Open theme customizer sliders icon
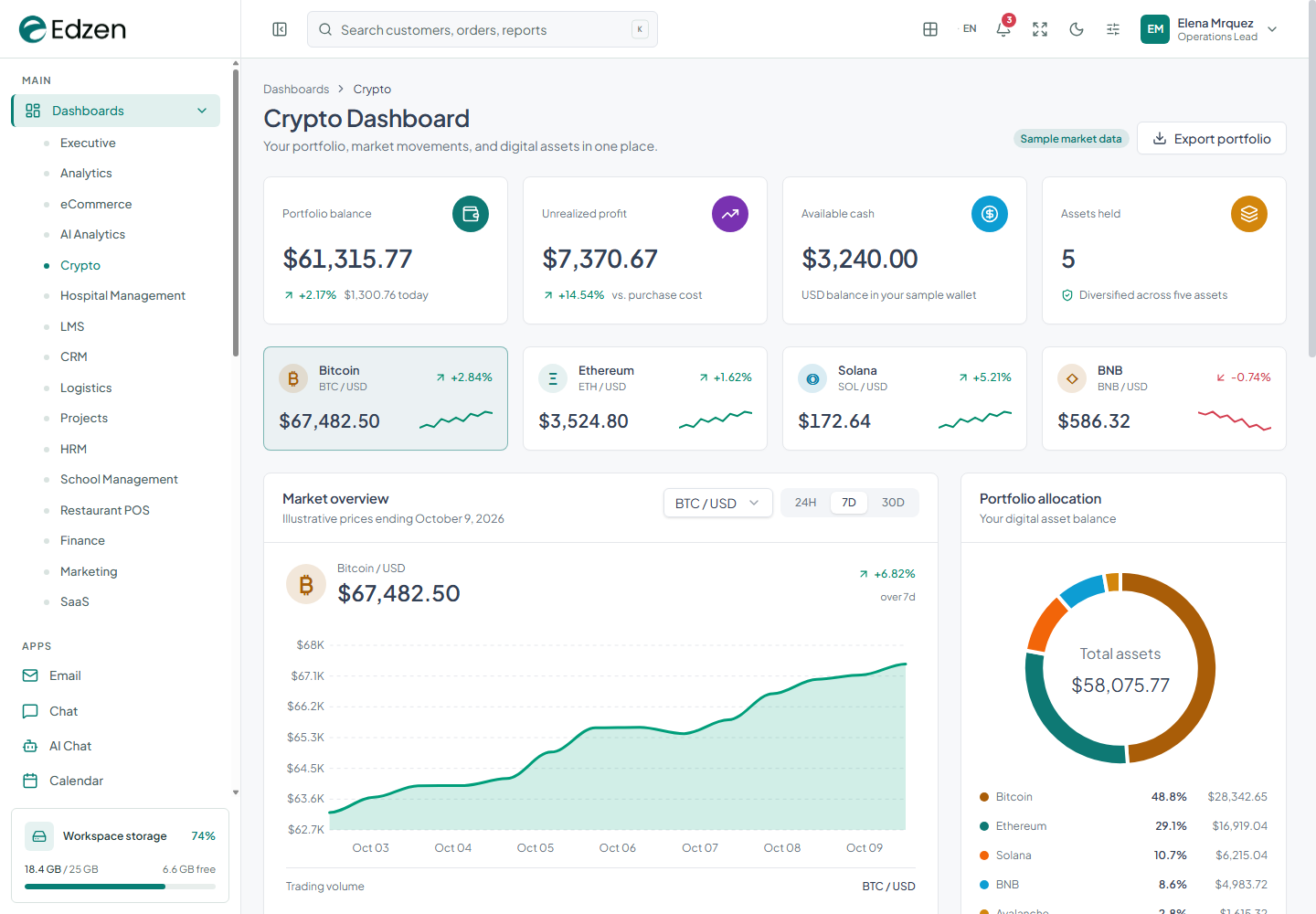1316x914 pixels. pyautogui.click(x=1113, y=29)
